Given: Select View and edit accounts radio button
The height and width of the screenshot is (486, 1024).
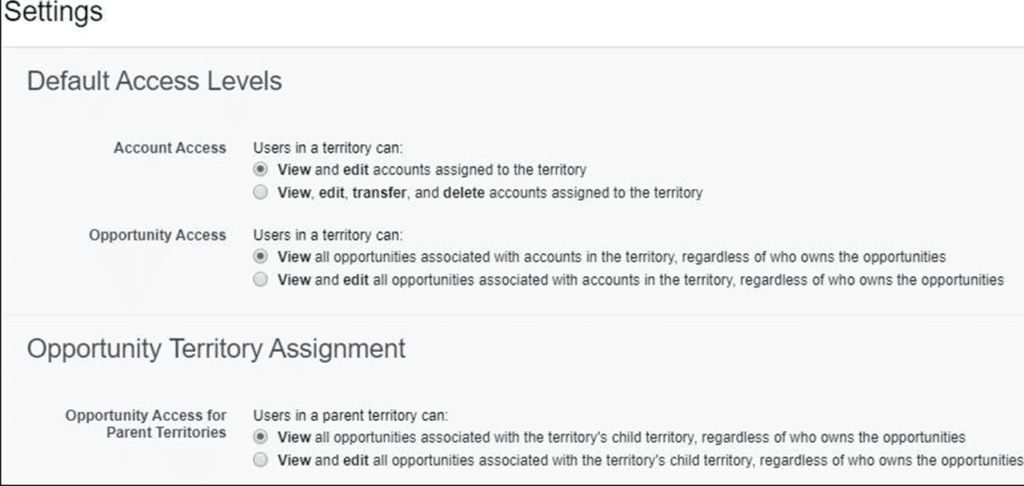Looking at the screenshot, I should click(261, 170).
